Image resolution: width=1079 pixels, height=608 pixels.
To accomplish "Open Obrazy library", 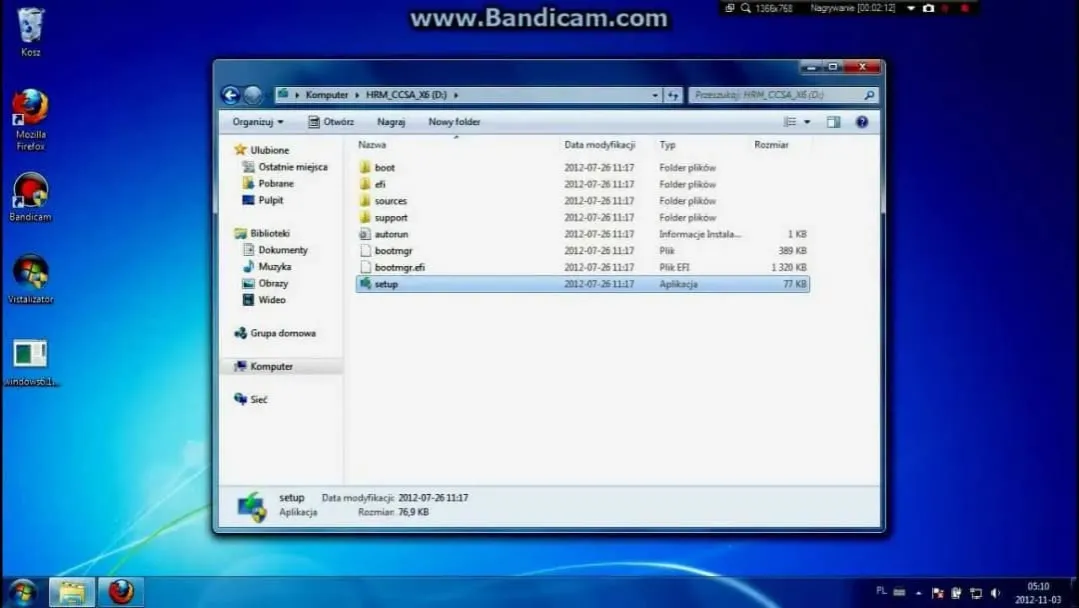I will (273, 283).
